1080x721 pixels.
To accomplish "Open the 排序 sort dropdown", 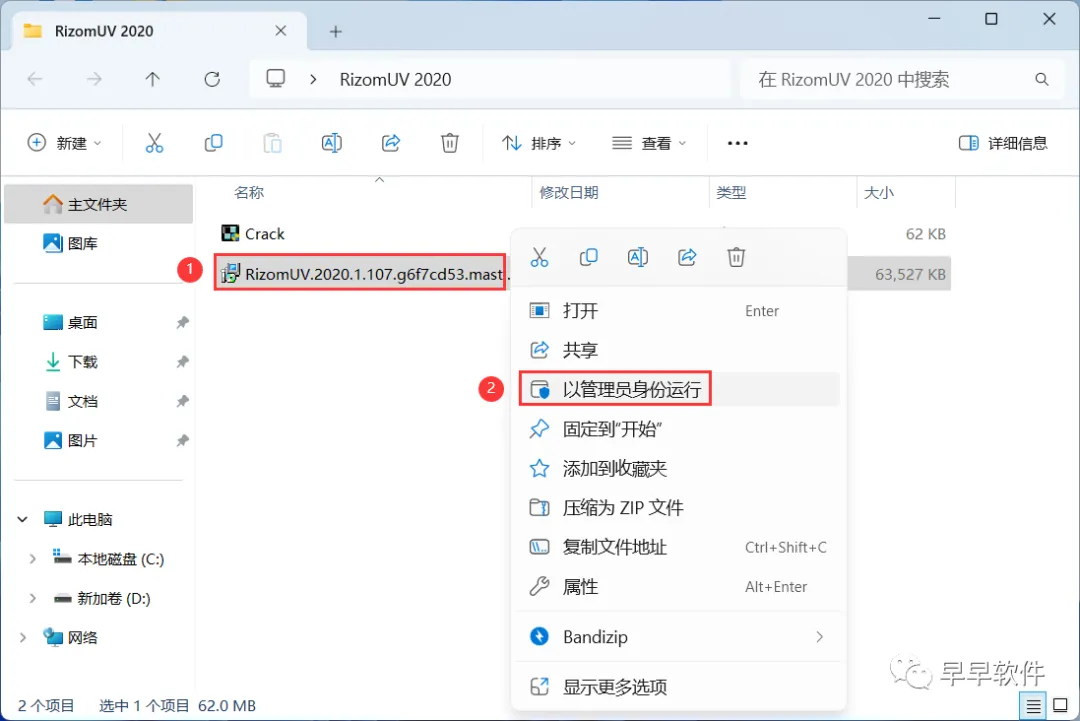I will point(539,143).
